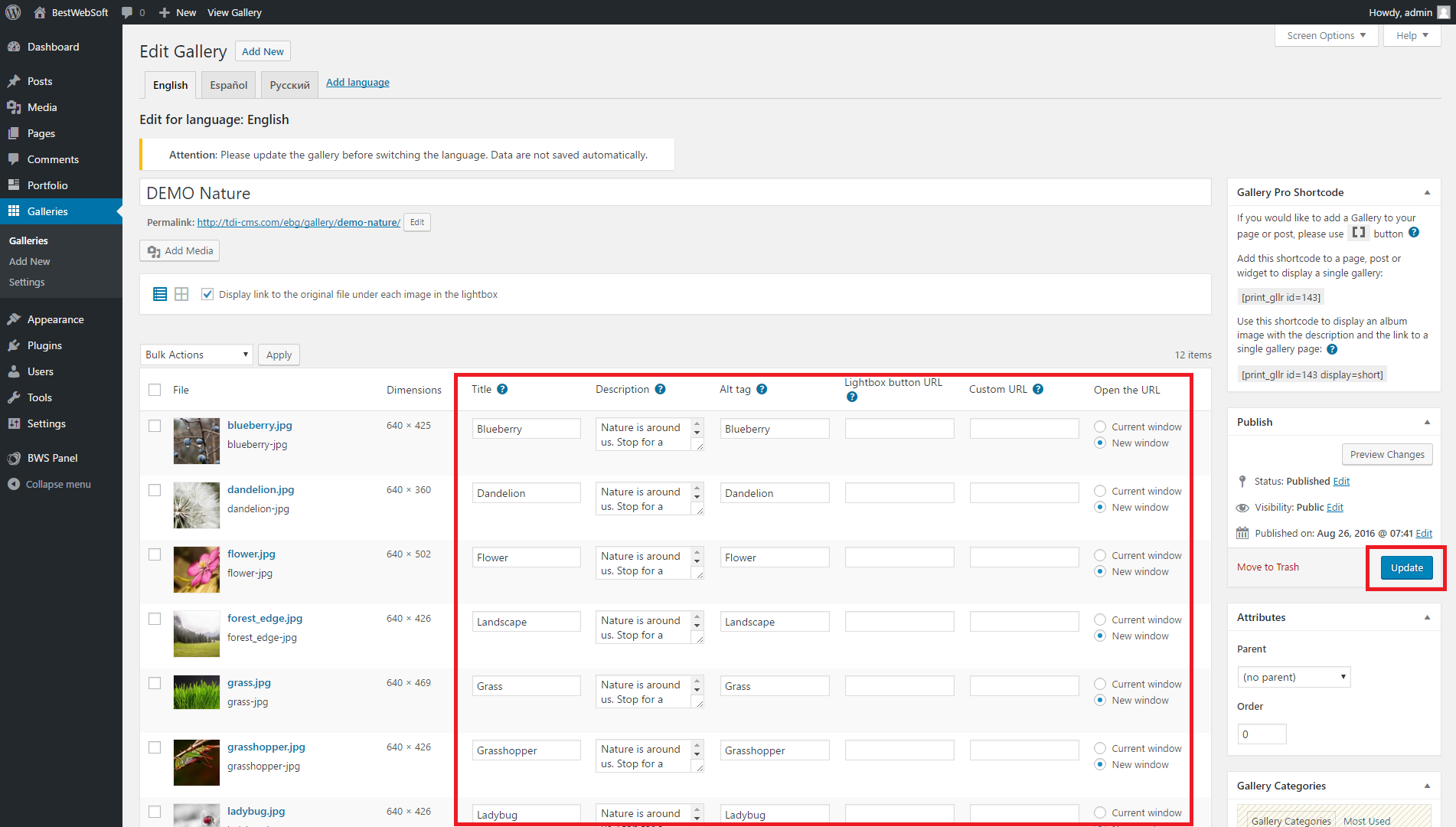The height and width of the screenshot is (827, 1456).
Task: Step the Blueberry description field up
Action: click(697, 423)
